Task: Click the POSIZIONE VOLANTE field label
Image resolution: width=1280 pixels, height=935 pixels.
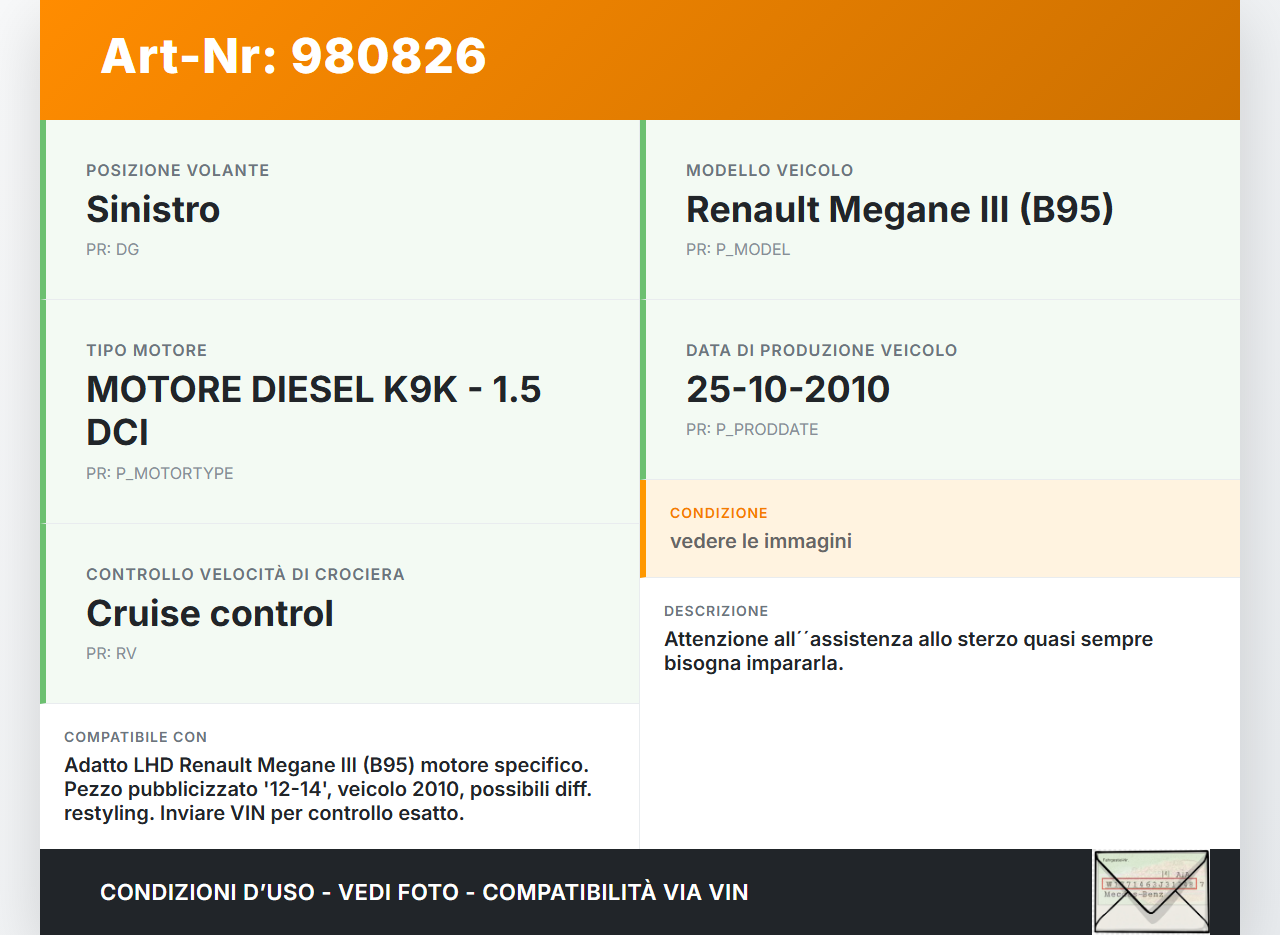Action: (177, 170)
